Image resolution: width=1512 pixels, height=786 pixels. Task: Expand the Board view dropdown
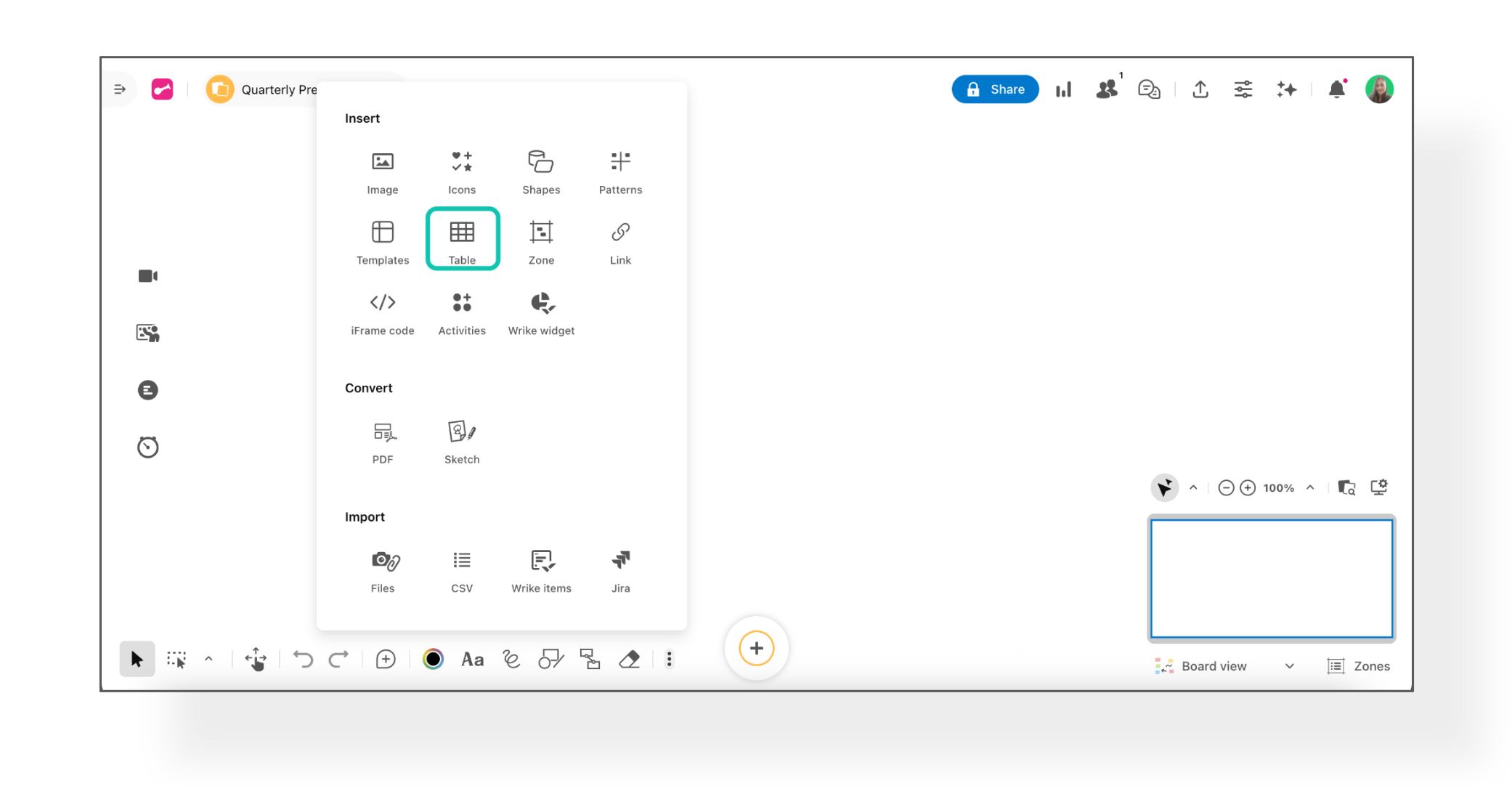coord(1288,666)
